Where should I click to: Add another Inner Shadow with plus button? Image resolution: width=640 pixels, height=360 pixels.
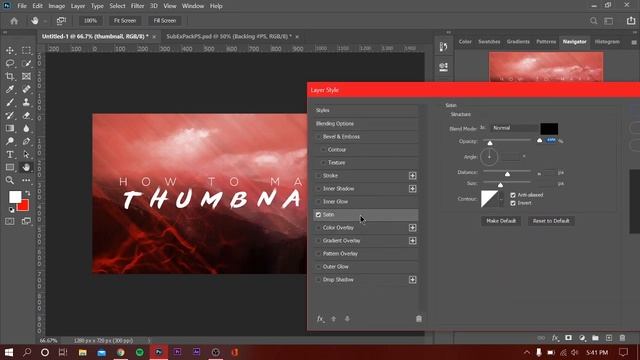413,189
